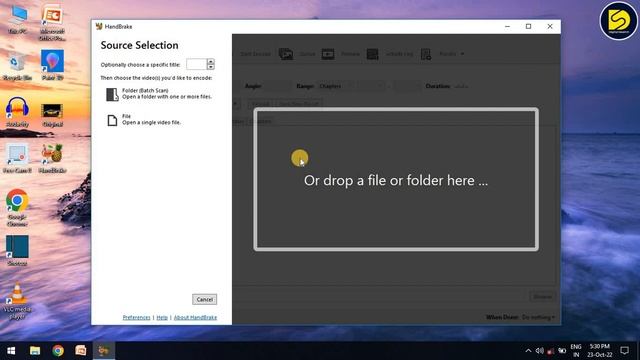
Task: Open the Preferences link
Action: 136,318
